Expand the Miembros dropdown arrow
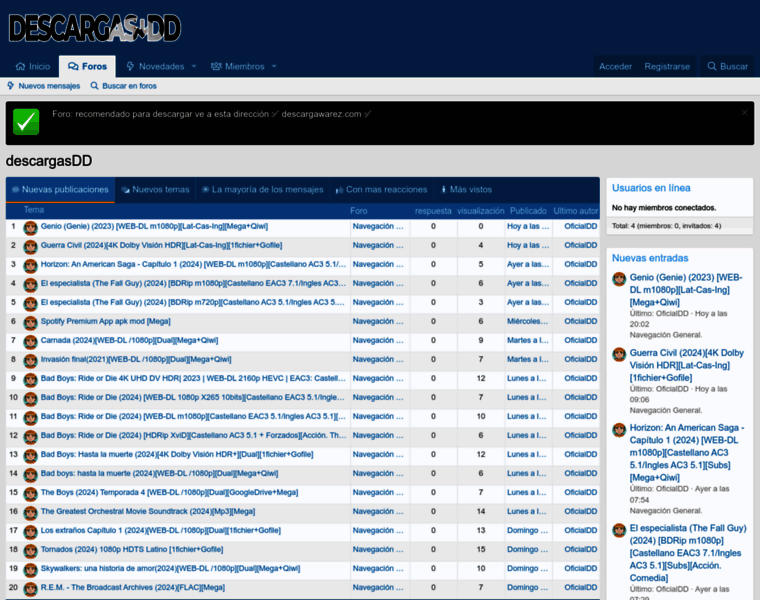760x600 pixels. click(x=274, y=66)
